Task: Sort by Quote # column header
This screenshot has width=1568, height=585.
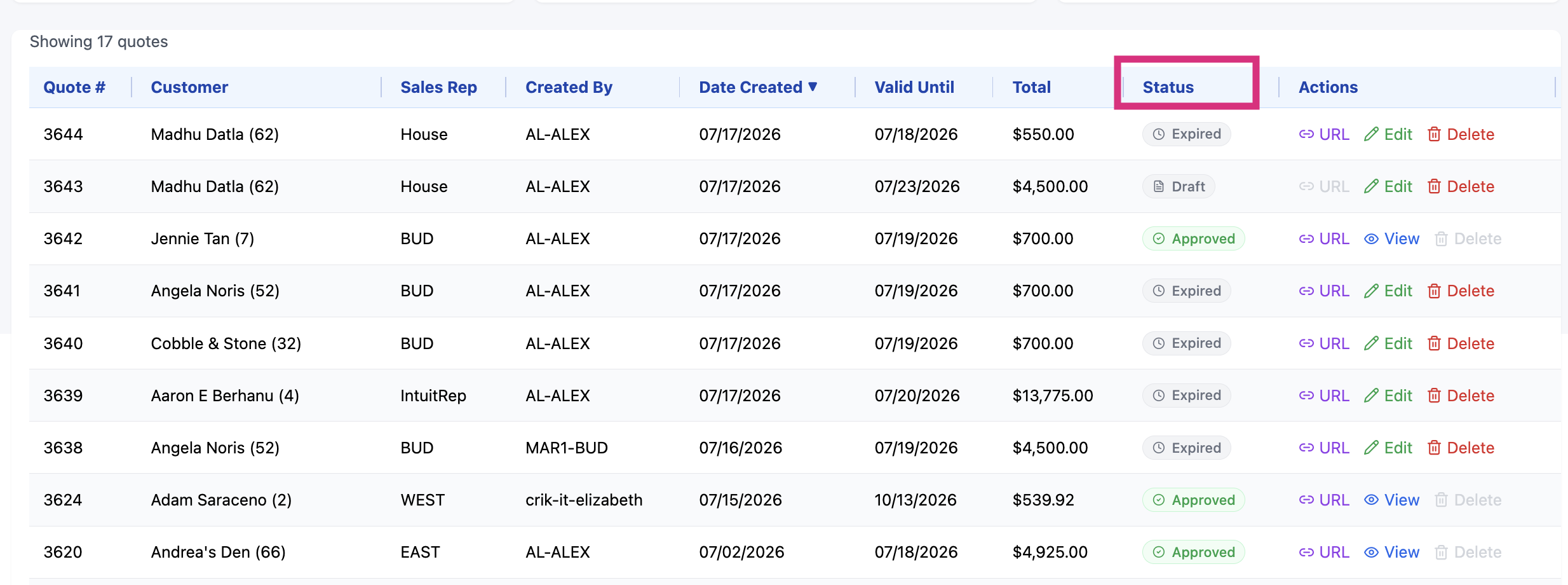Action: click(x=74, y=87)
